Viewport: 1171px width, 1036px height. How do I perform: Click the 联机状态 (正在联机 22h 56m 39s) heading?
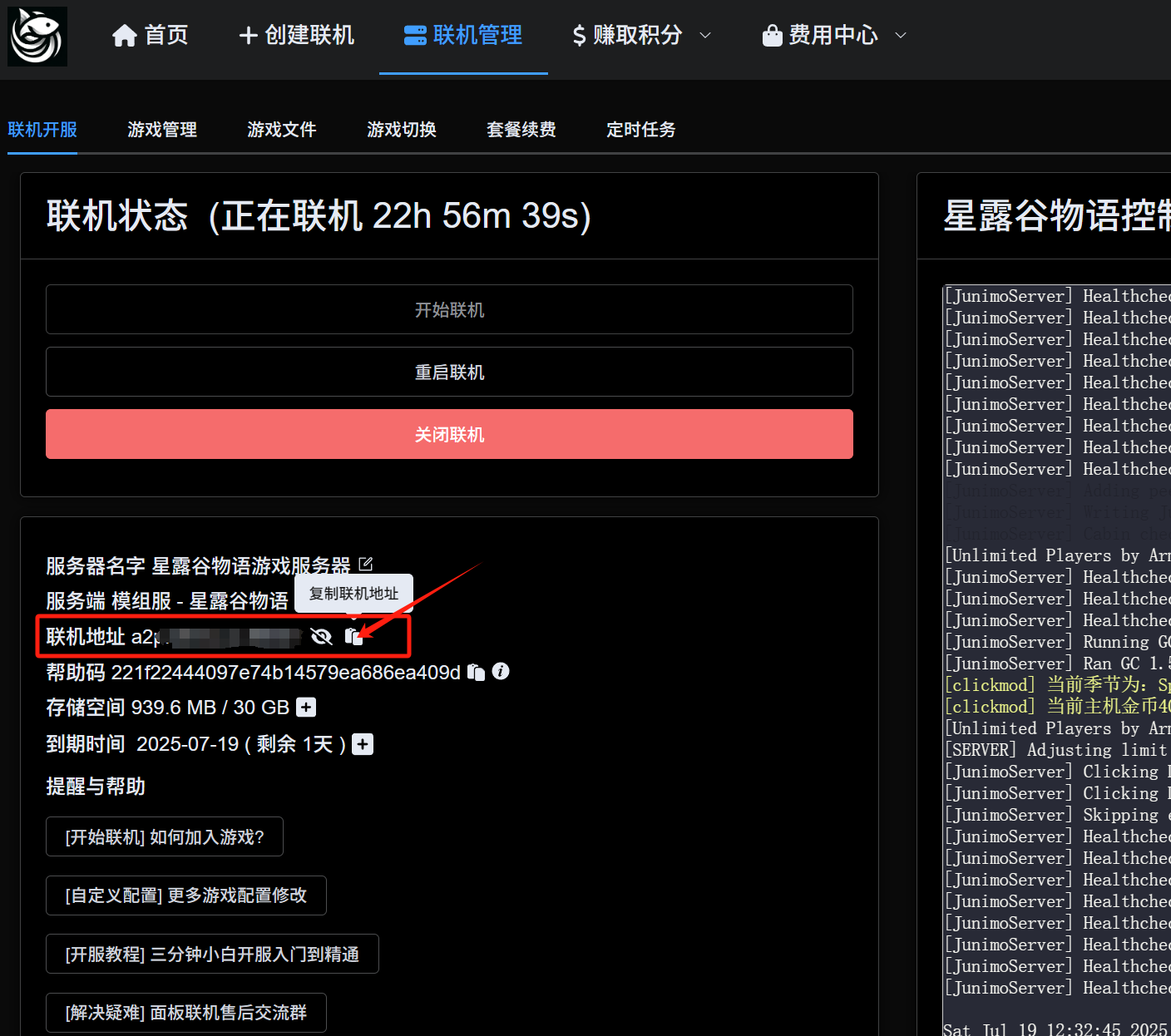319,216
